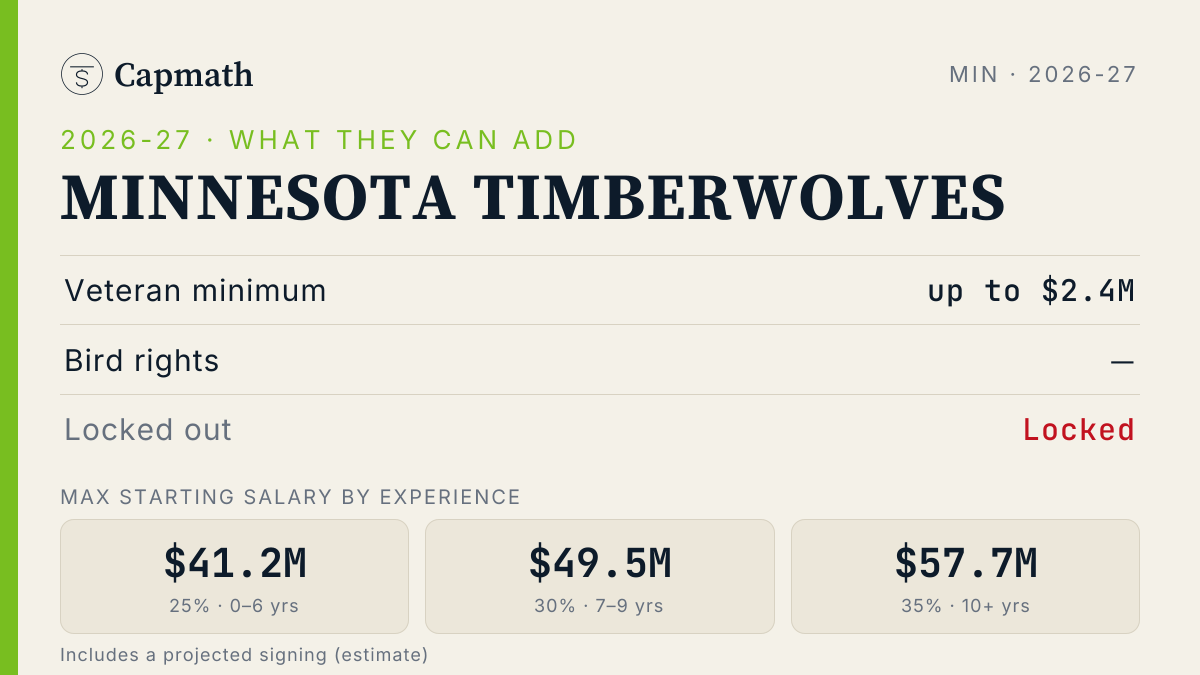The width and height of the screenshot is (1200, 675).
Task: Click the Capmath dollar-sign logo icon
Action: click(x=82, y=74)
